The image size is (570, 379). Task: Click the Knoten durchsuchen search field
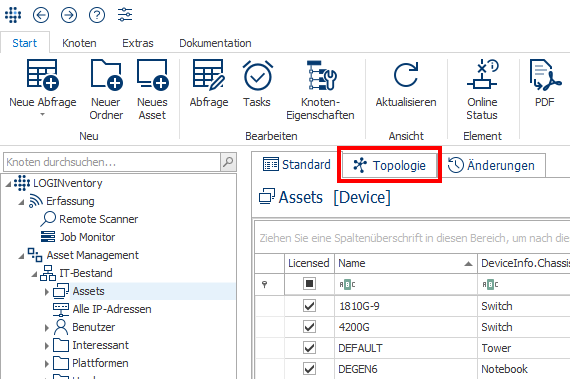[112, 162]
